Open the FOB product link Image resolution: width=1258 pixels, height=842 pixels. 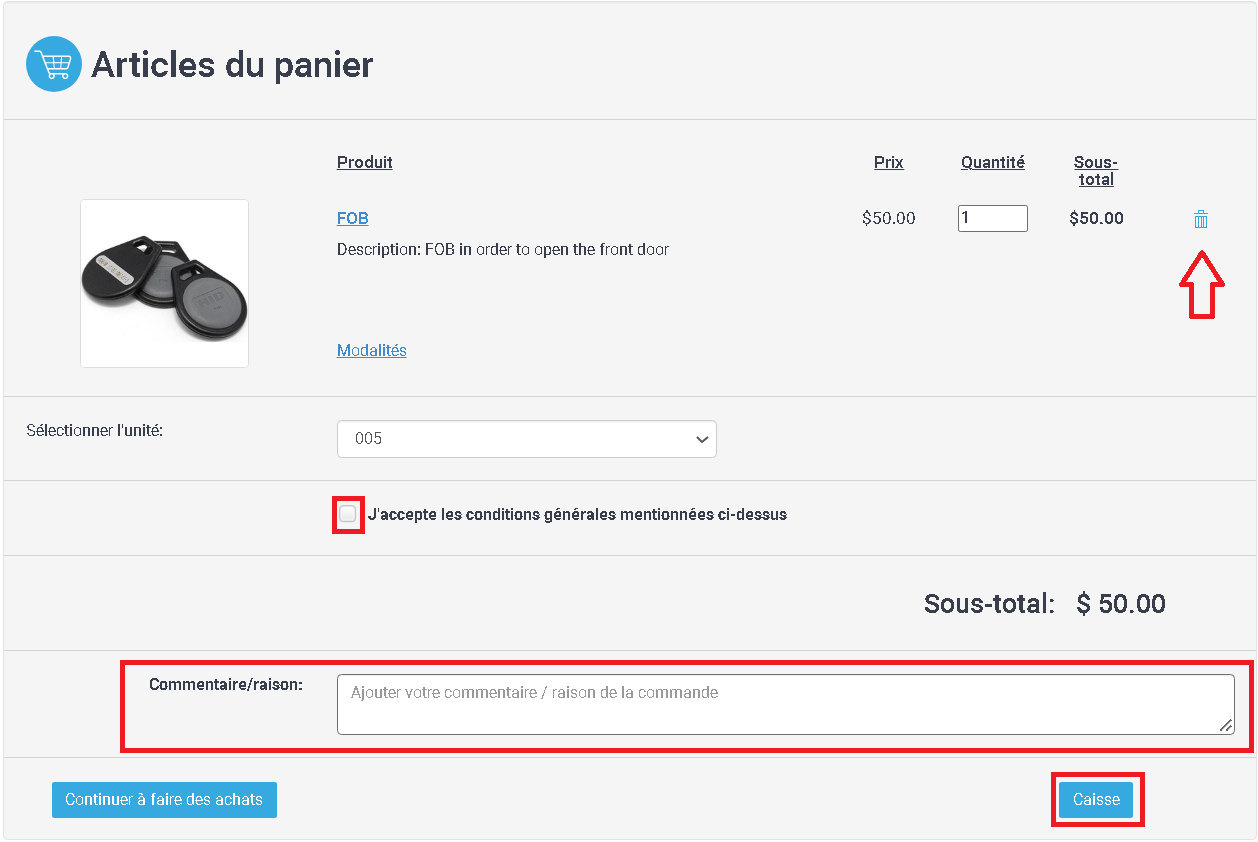pos(353,218)
